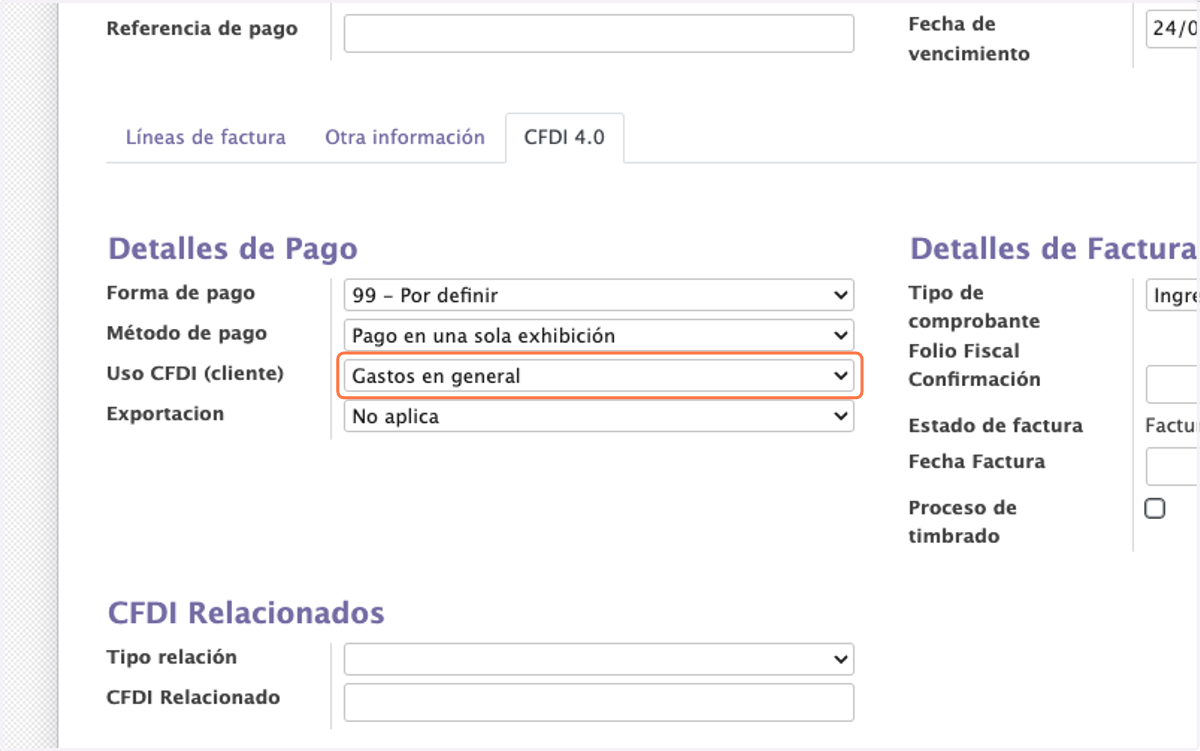Click the Forma de pago label
1200x751 pixels.
[181, 293]
